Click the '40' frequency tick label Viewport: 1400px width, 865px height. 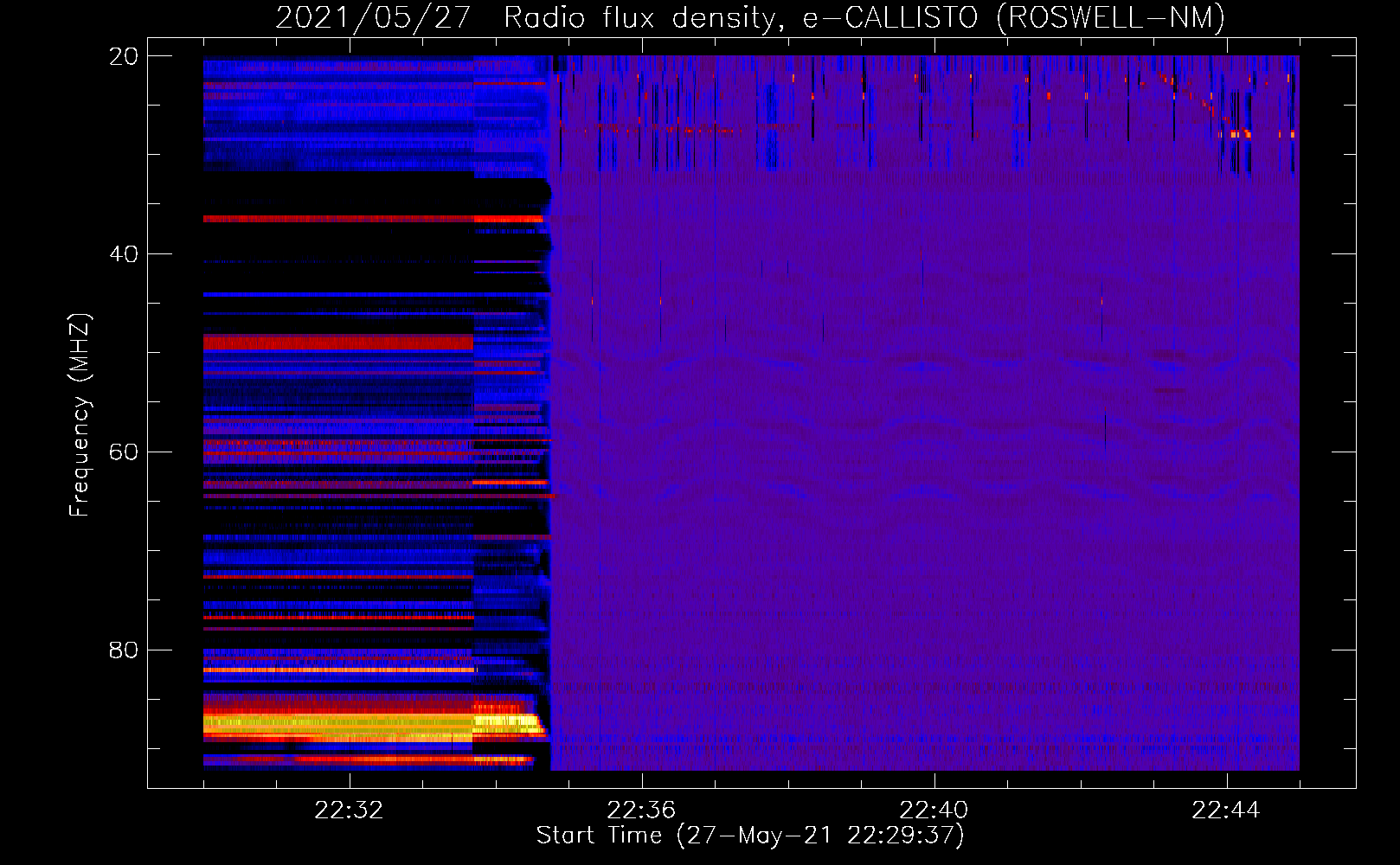click(123, 254)
